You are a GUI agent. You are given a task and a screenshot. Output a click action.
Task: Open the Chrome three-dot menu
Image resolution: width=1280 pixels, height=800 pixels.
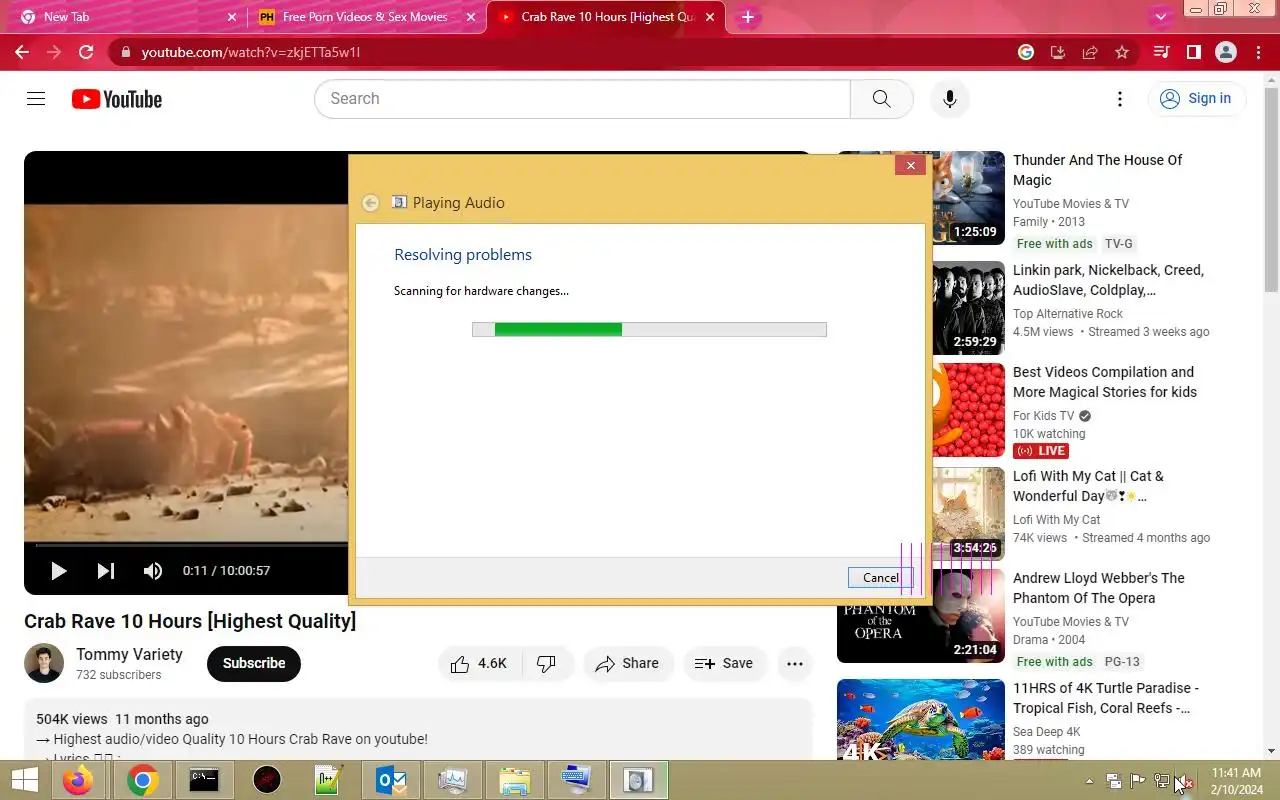pyautogui.click(x=1258, y=52)
